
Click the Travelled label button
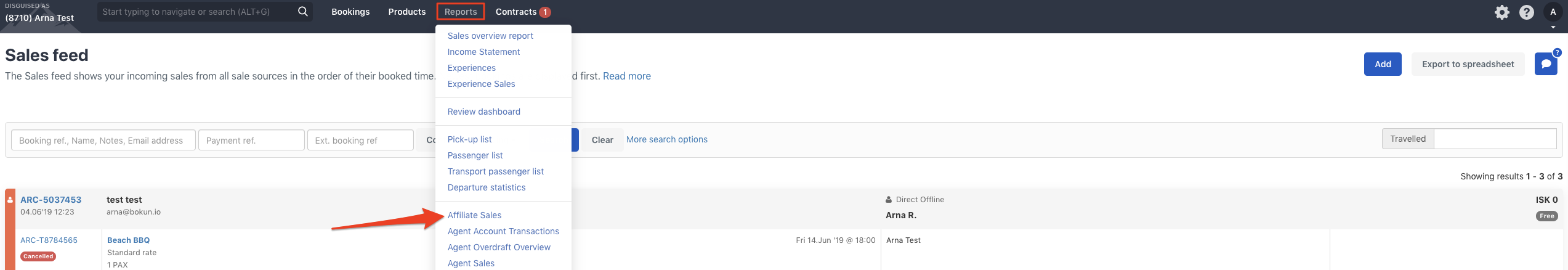[1408, 139]
